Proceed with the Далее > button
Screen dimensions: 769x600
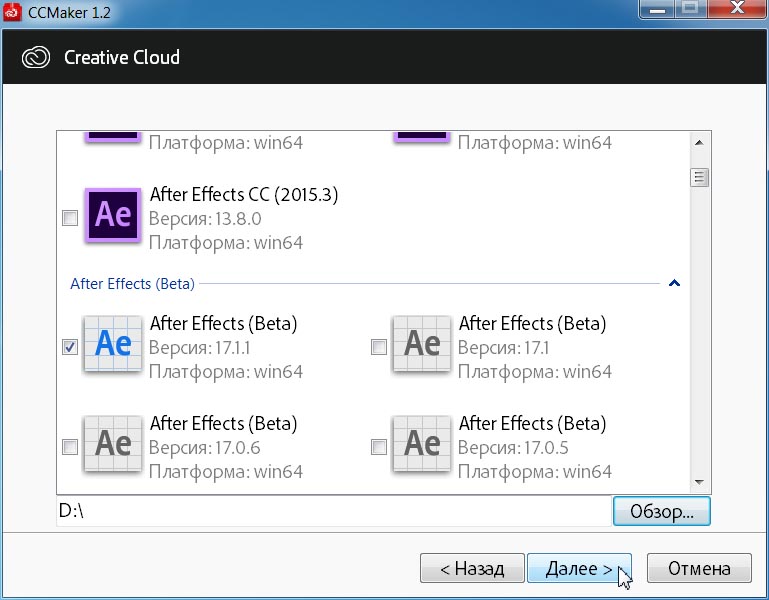(579, 568)
